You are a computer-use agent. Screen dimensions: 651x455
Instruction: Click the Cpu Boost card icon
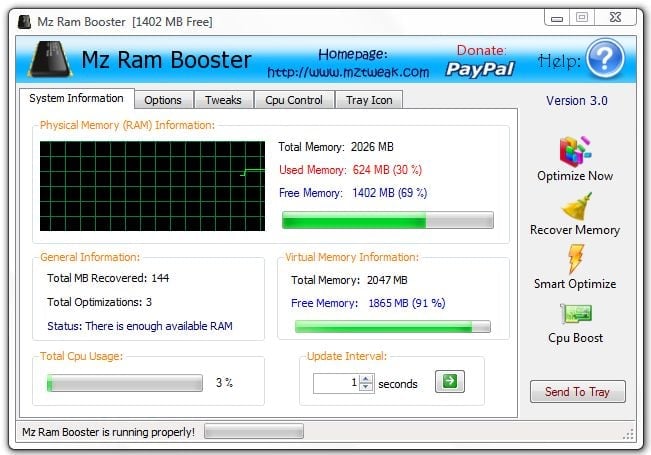tap(576, 314)
